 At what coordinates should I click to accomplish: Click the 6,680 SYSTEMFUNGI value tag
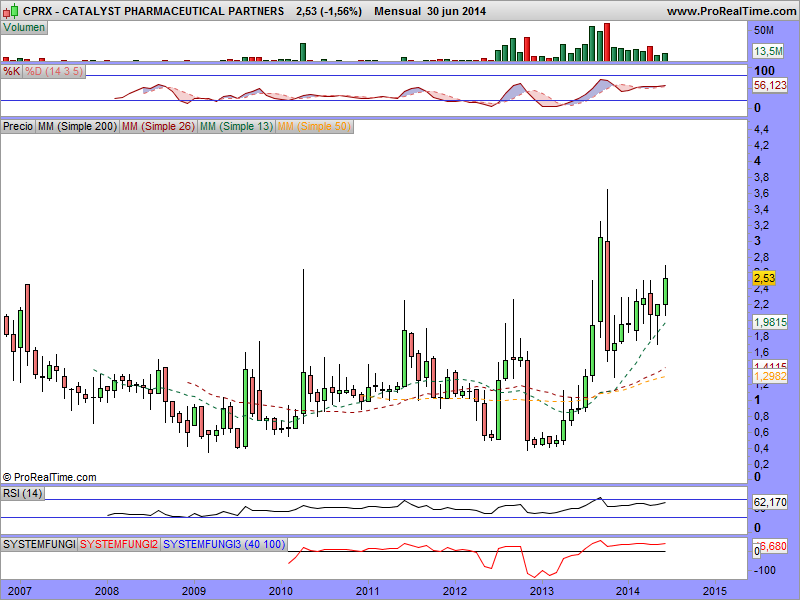coord(773,546)
